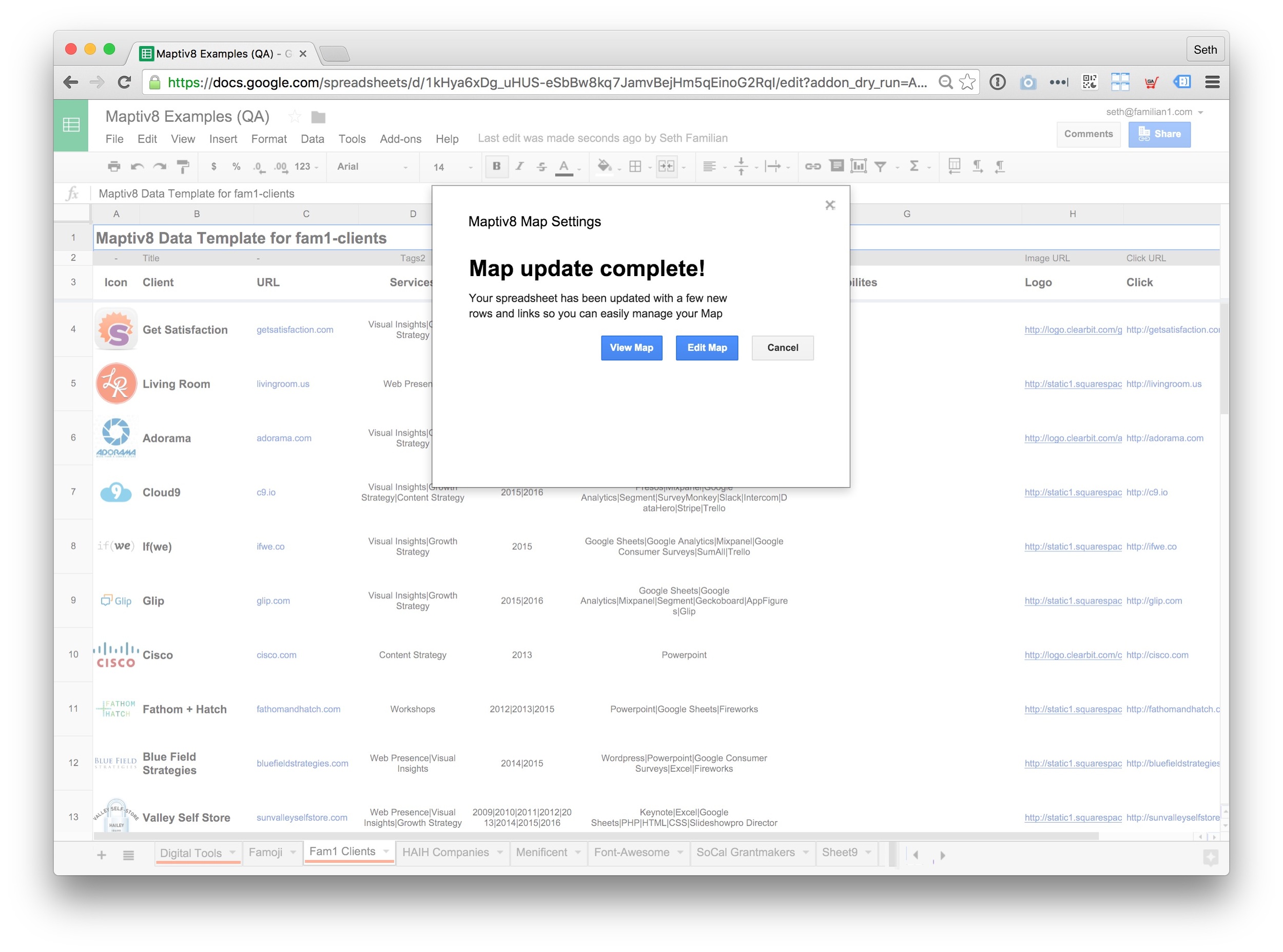Open account menu seth@familian1.com
The height and width of the screenshot is (952, 1283).
(x=1155, y=112)
